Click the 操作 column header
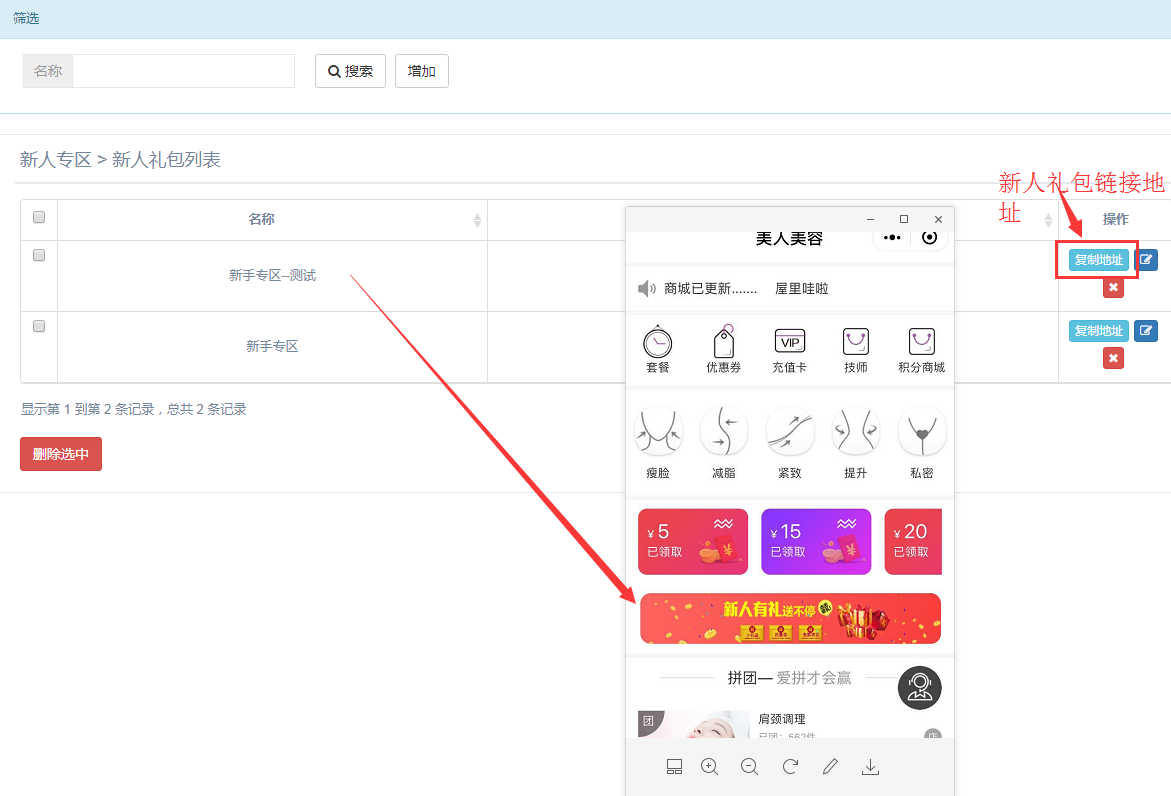1171x796 pixels. pyautogui.click(x=1116, y=219)
